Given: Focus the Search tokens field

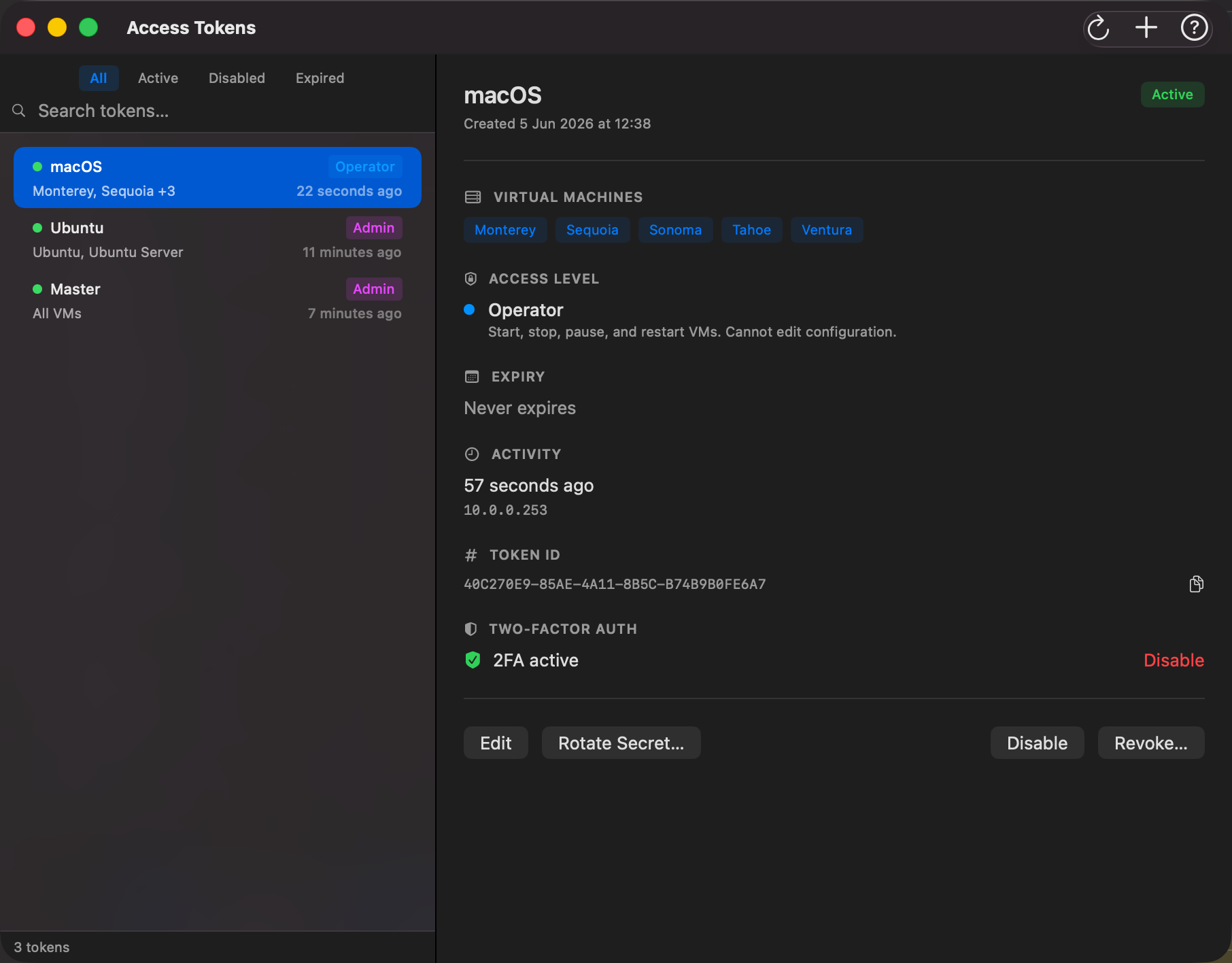Looking at the screenshot, I should pyautogui.click(x=218, y=111).
